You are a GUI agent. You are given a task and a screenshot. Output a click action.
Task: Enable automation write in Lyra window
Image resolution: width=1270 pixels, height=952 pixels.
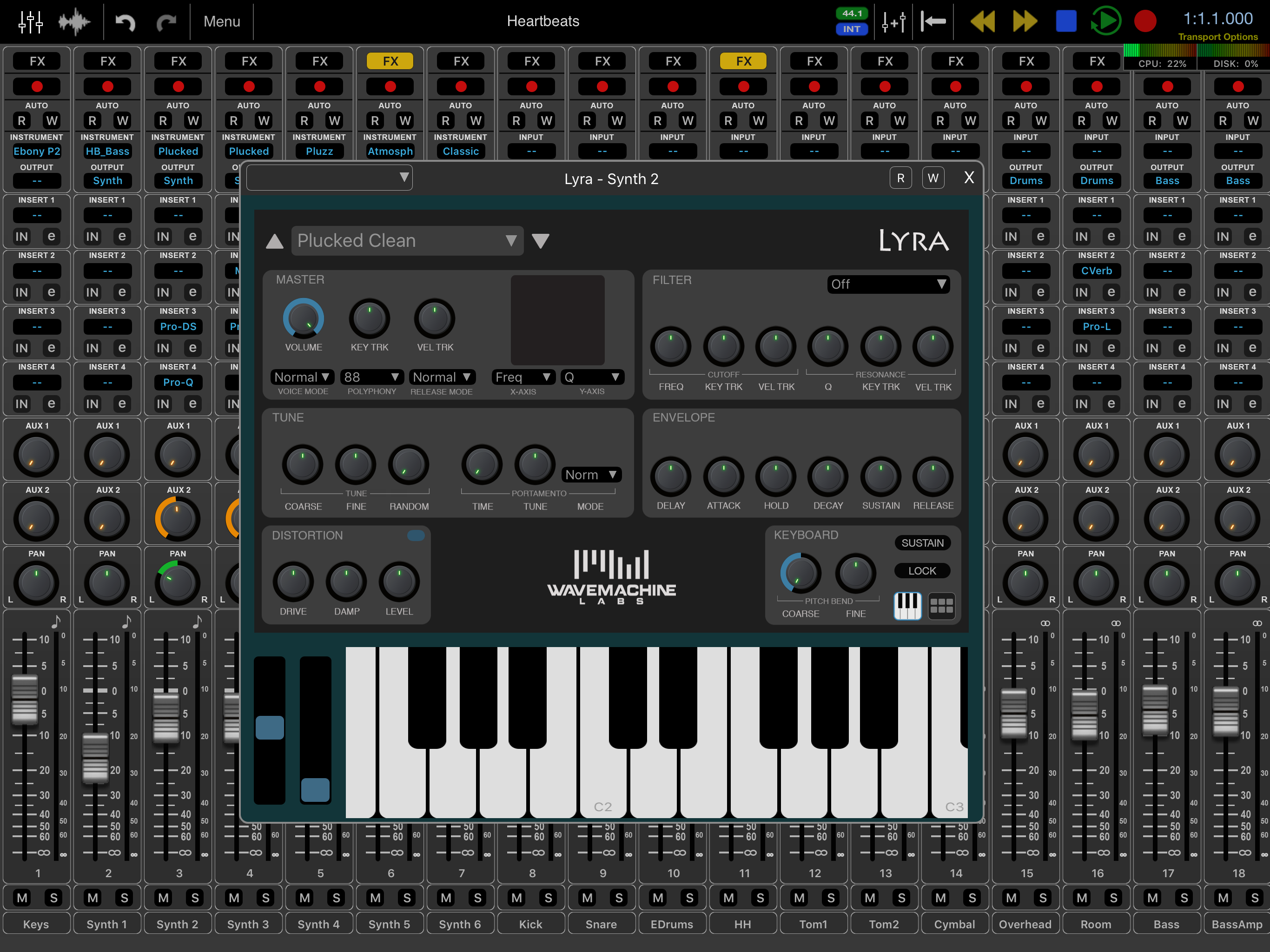click(933, 178)
